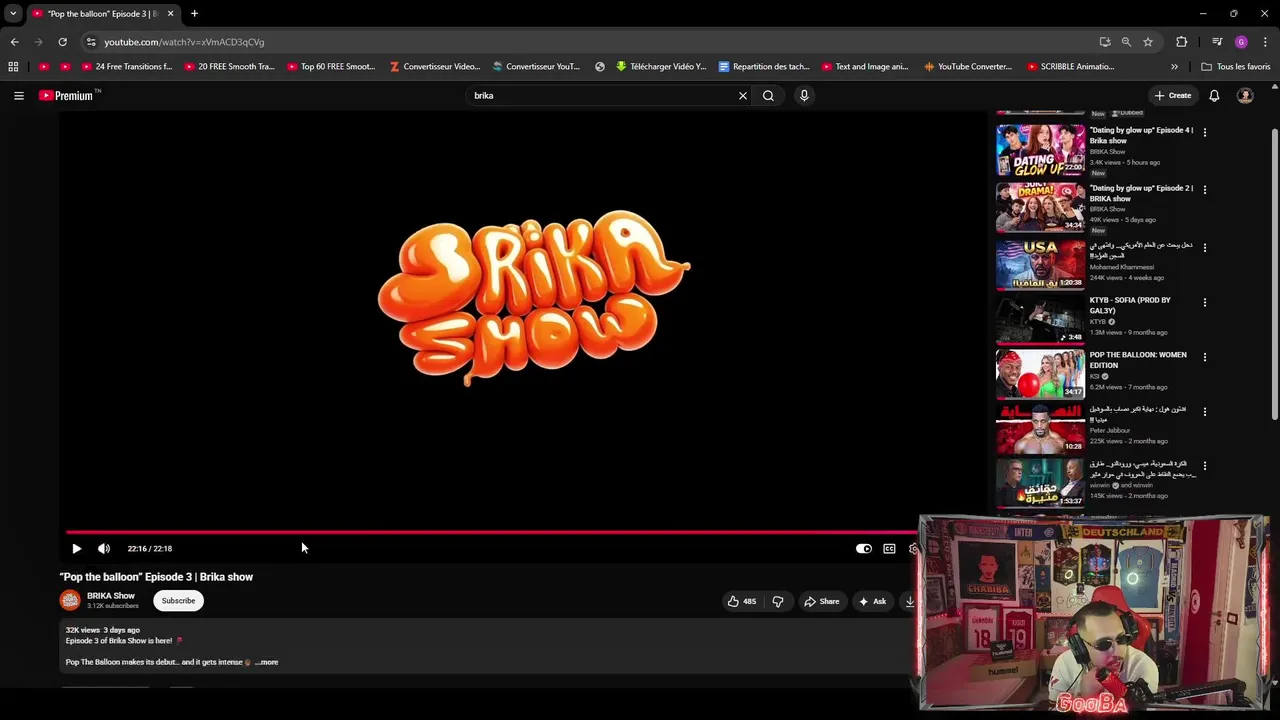Viewport: 1280px width, 720px height.
Task: Open YouTube hamburger guide menu
Action: [18, 95]
